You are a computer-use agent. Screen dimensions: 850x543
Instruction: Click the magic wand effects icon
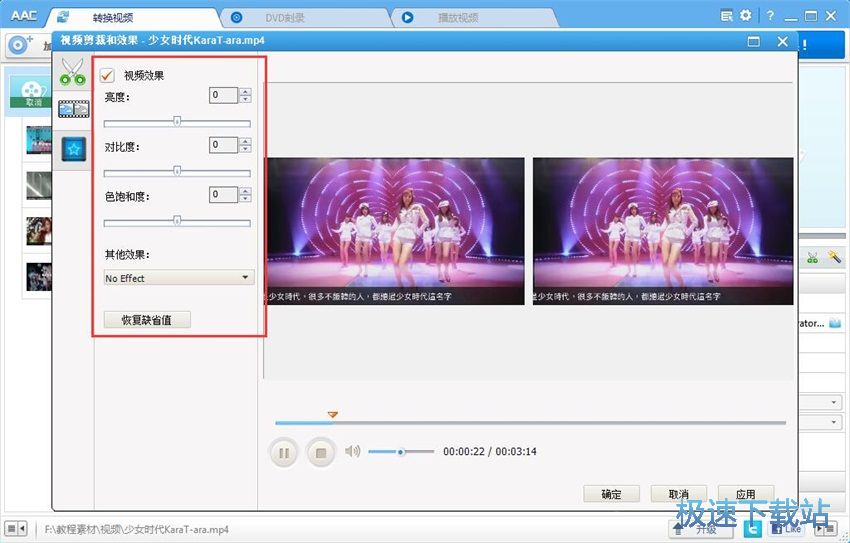click(834, 256)
